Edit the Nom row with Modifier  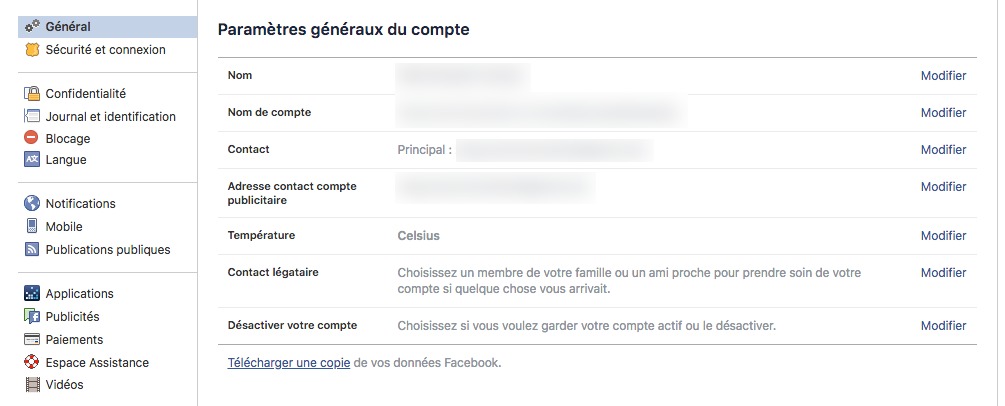[x=943, y=76]
